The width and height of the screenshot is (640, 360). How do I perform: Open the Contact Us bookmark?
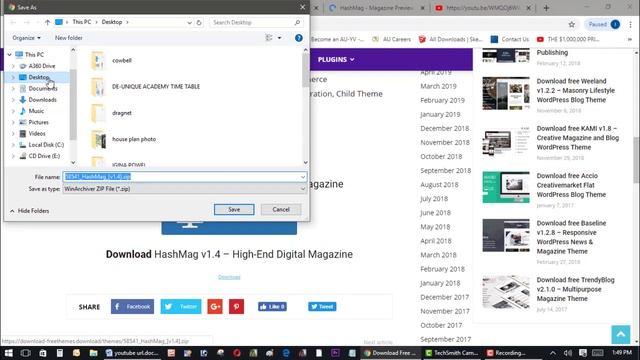pyautogui.click(x=510, y=39)
